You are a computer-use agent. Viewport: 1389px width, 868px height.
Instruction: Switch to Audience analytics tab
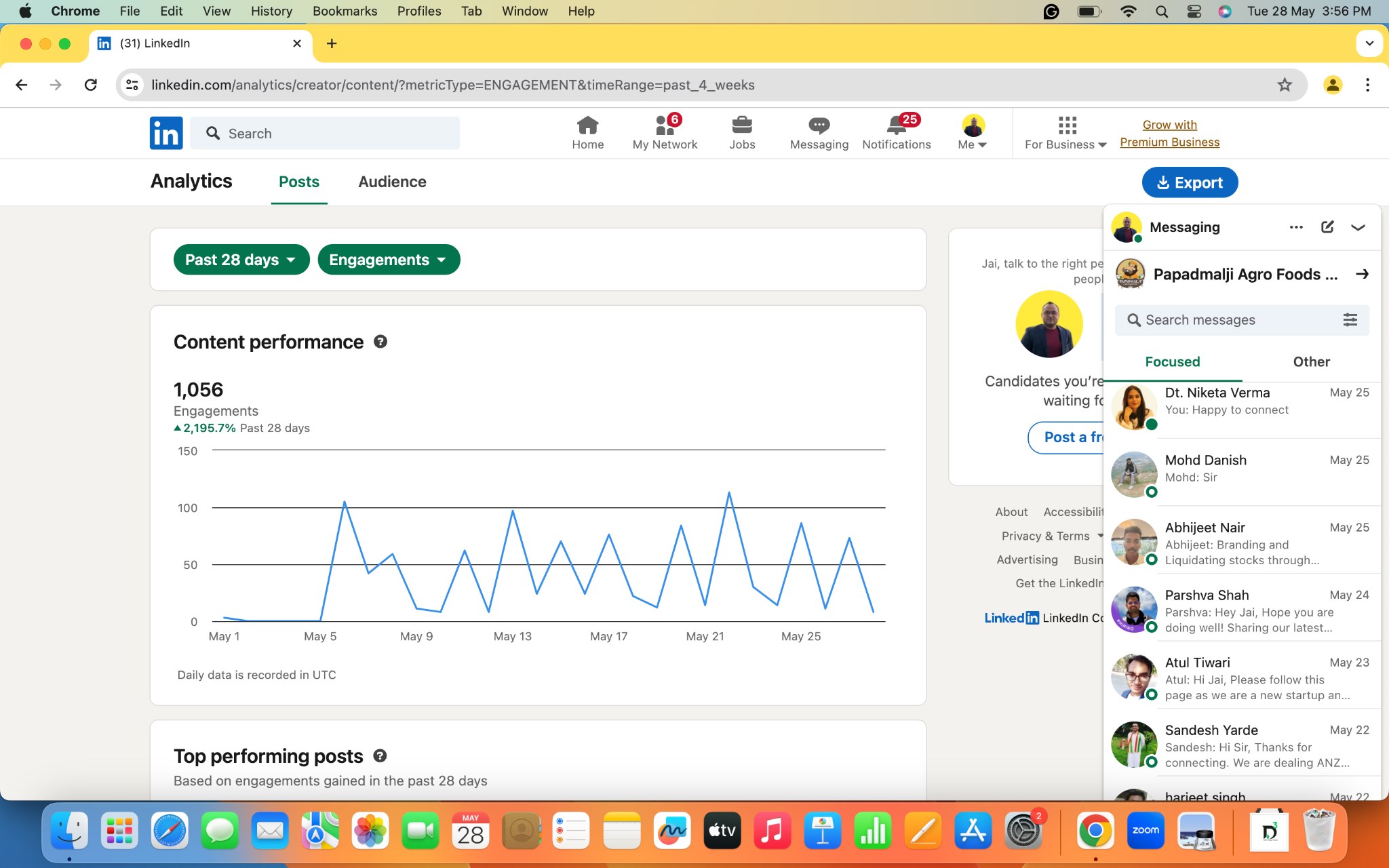click(392, 182)
